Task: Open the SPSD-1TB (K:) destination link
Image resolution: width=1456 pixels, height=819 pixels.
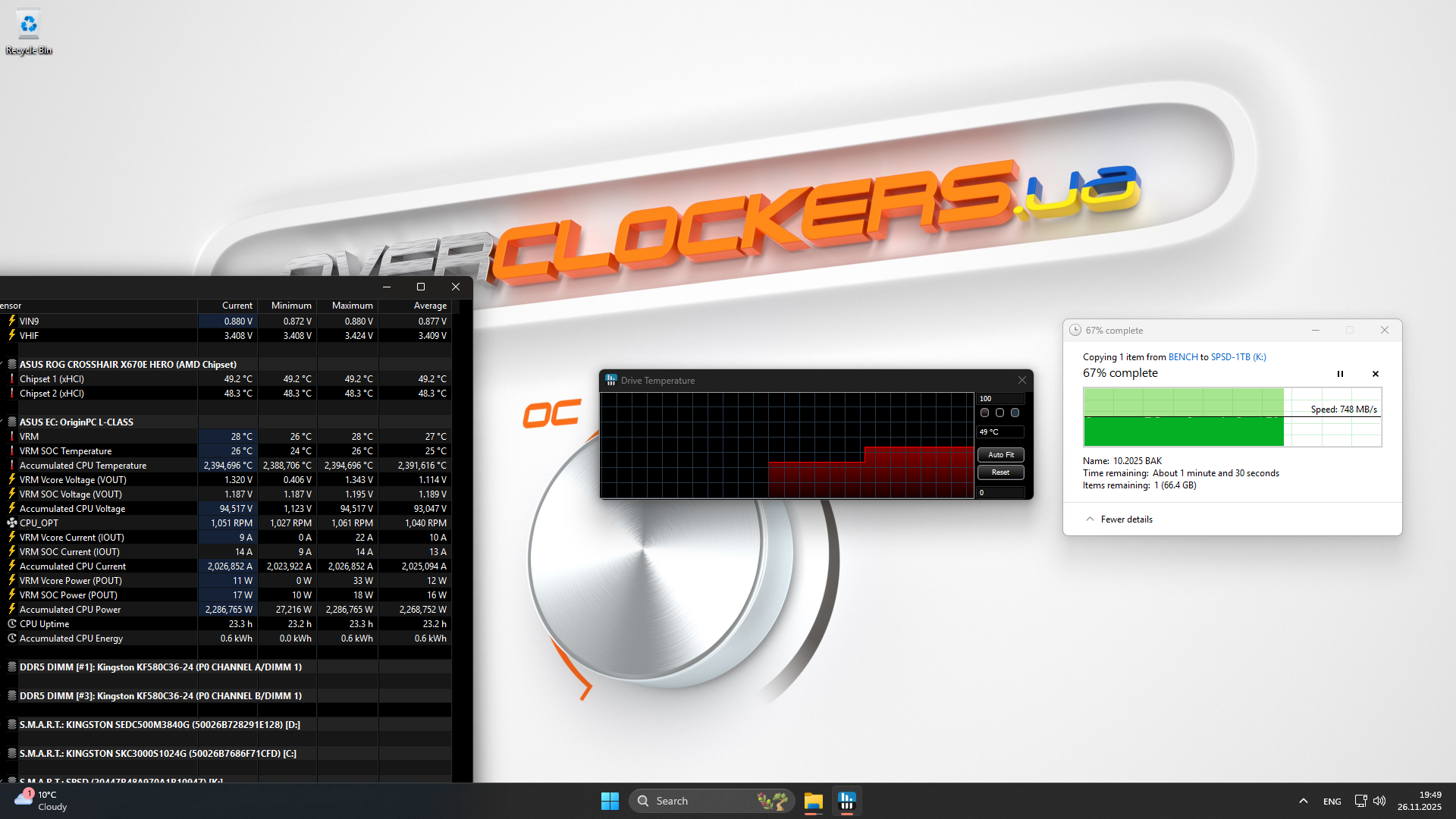Action: click(x=1238, y=357)
